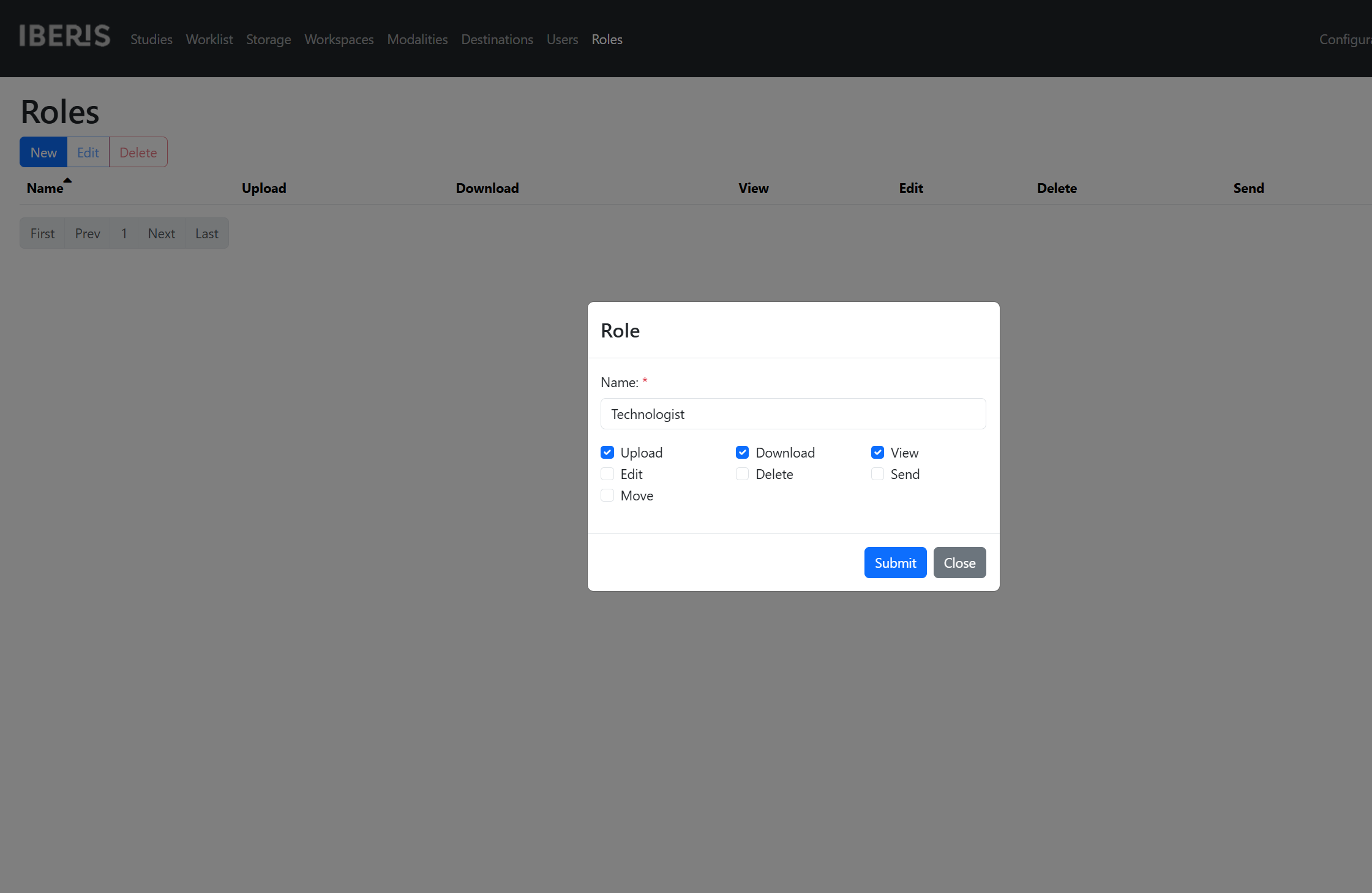Click the red Delete role button
The image size is (1372, 893).
138,152
